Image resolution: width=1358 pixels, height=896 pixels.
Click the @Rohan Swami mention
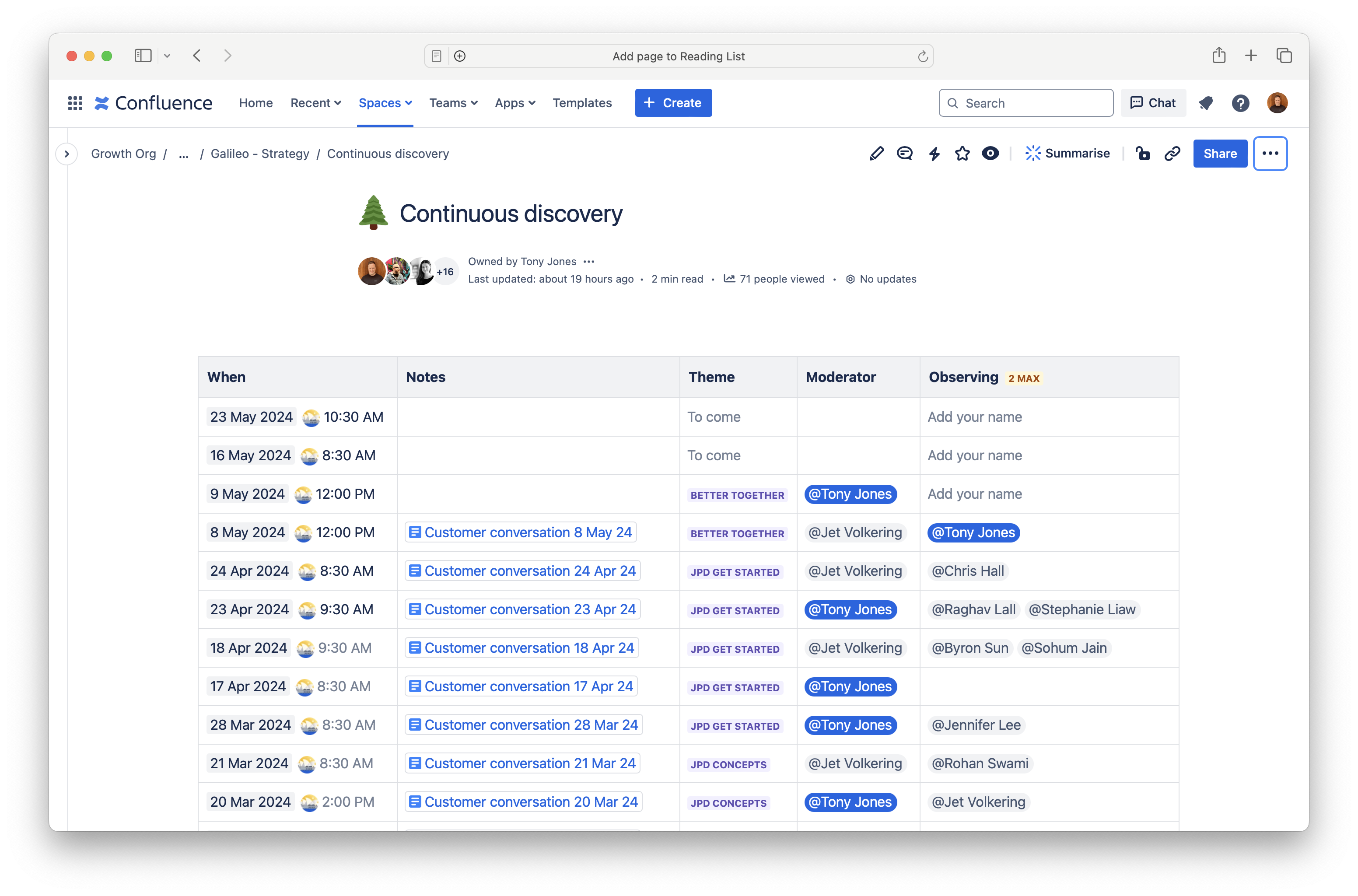[980, 763]
